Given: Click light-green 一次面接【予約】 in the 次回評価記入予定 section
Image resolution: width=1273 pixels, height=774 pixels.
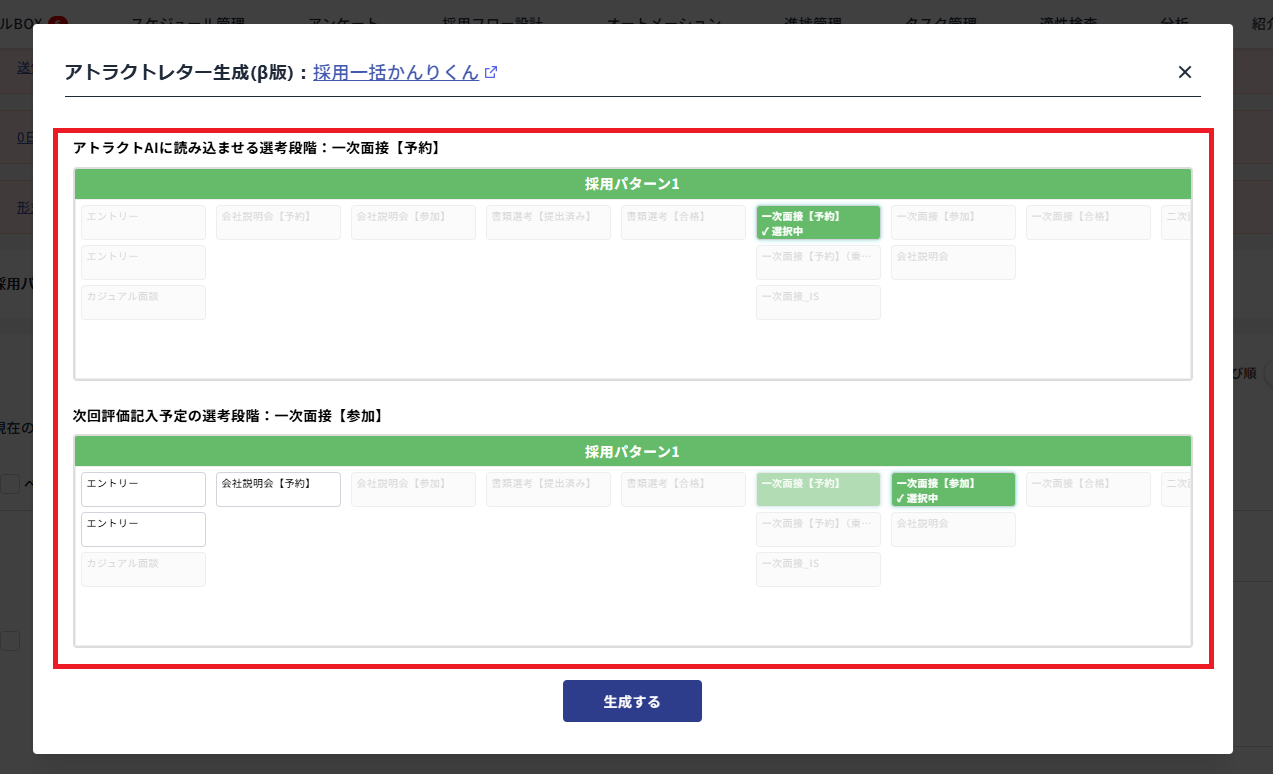Looking at the screenshot, I should click(x=818, y=490).
